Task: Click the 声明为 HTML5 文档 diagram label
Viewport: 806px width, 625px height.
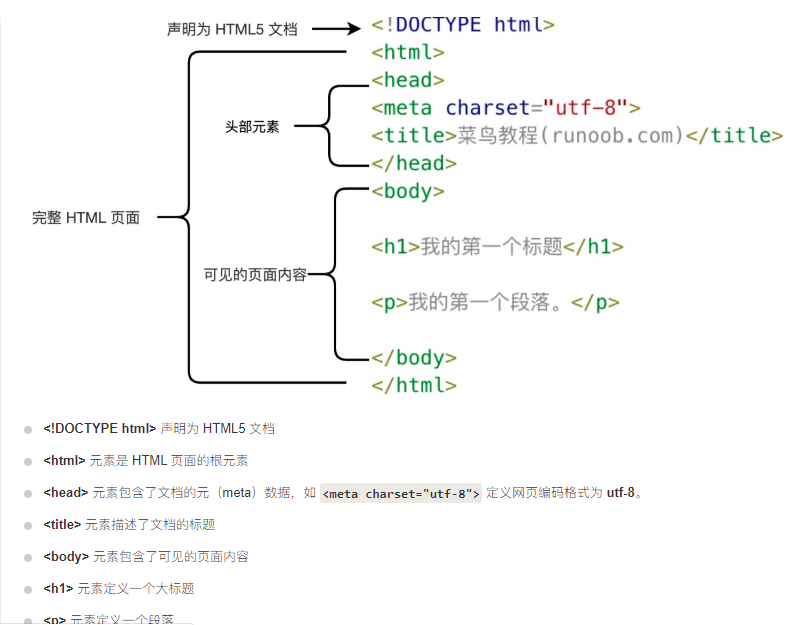Action: pos(232,29)
